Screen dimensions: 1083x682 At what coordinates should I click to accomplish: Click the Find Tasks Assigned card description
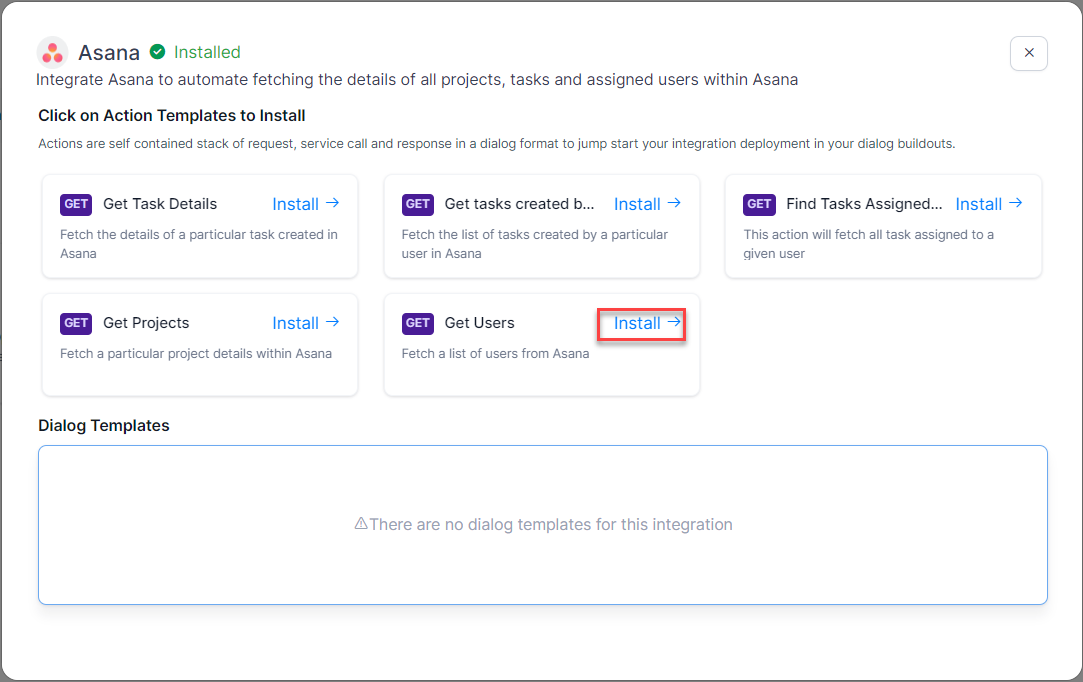point(868,244)
